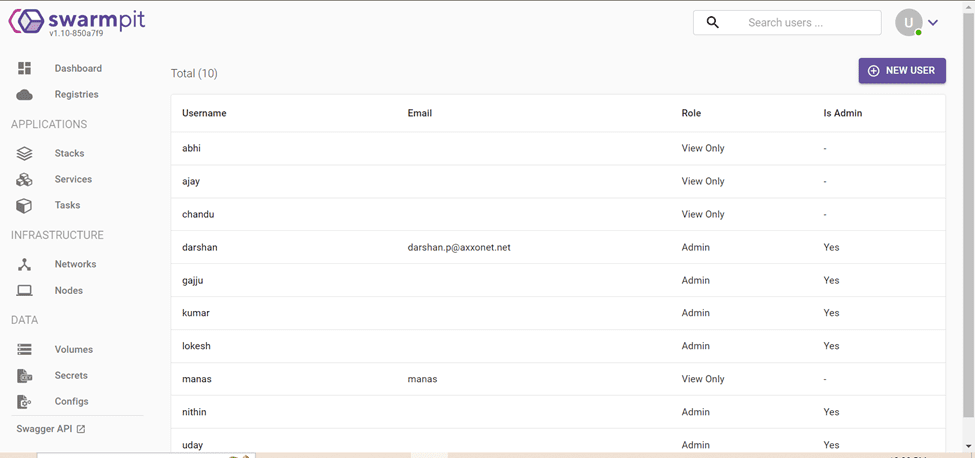Viewport: 975px width, 458px height.
Task: Select the manas user entry
Action: tap(197, 379)
